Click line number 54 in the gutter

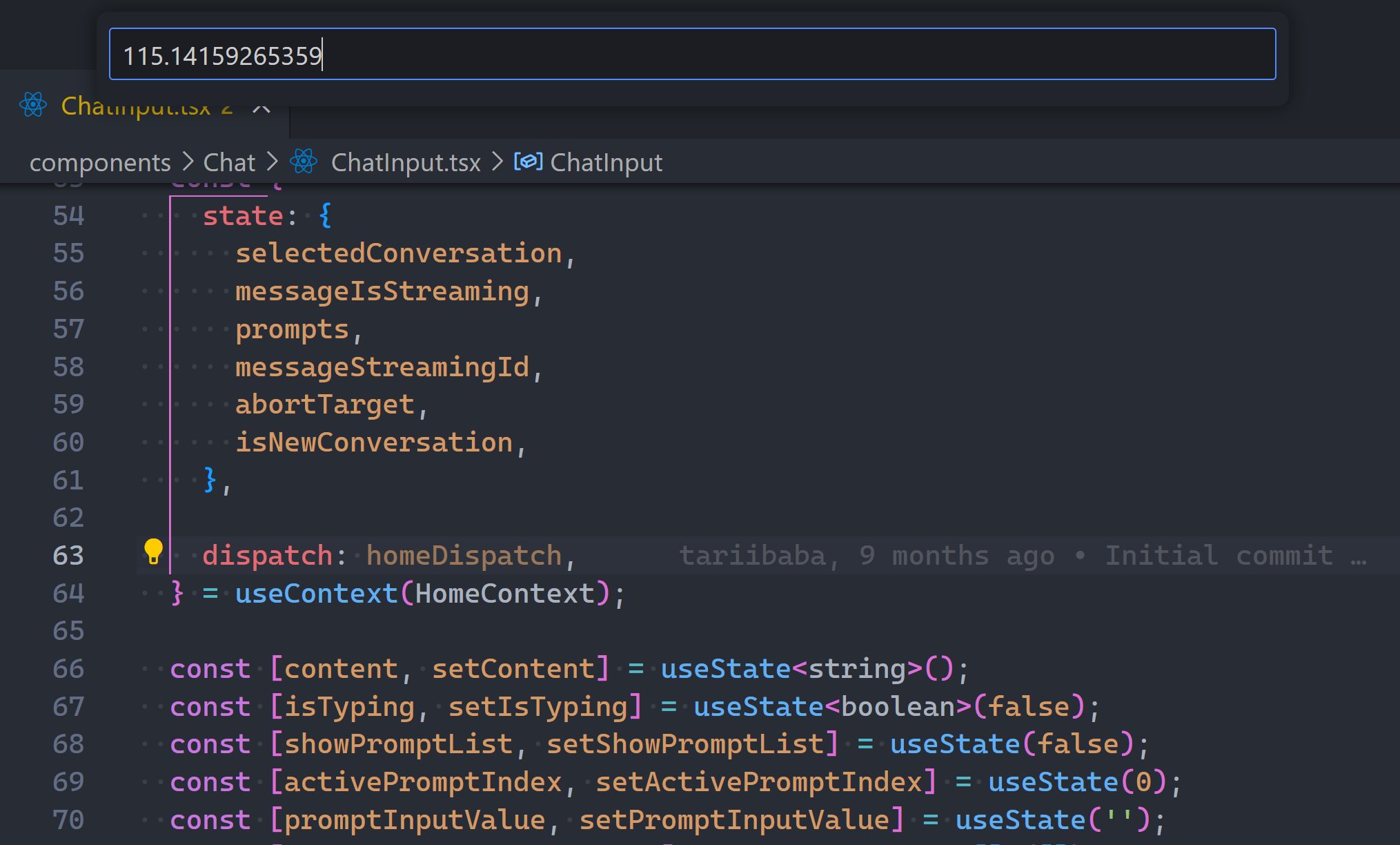pos(68,216)
